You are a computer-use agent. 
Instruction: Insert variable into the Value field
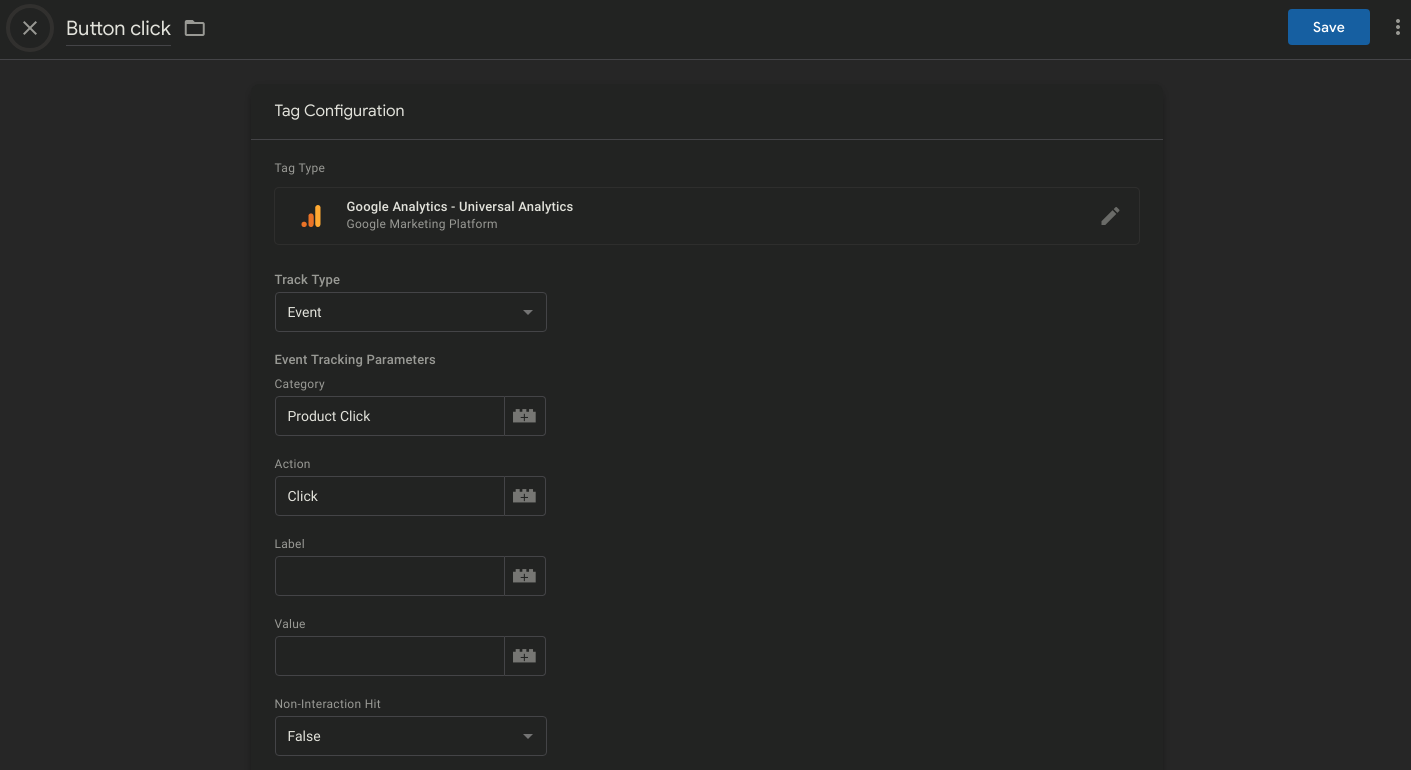[525, 656]
